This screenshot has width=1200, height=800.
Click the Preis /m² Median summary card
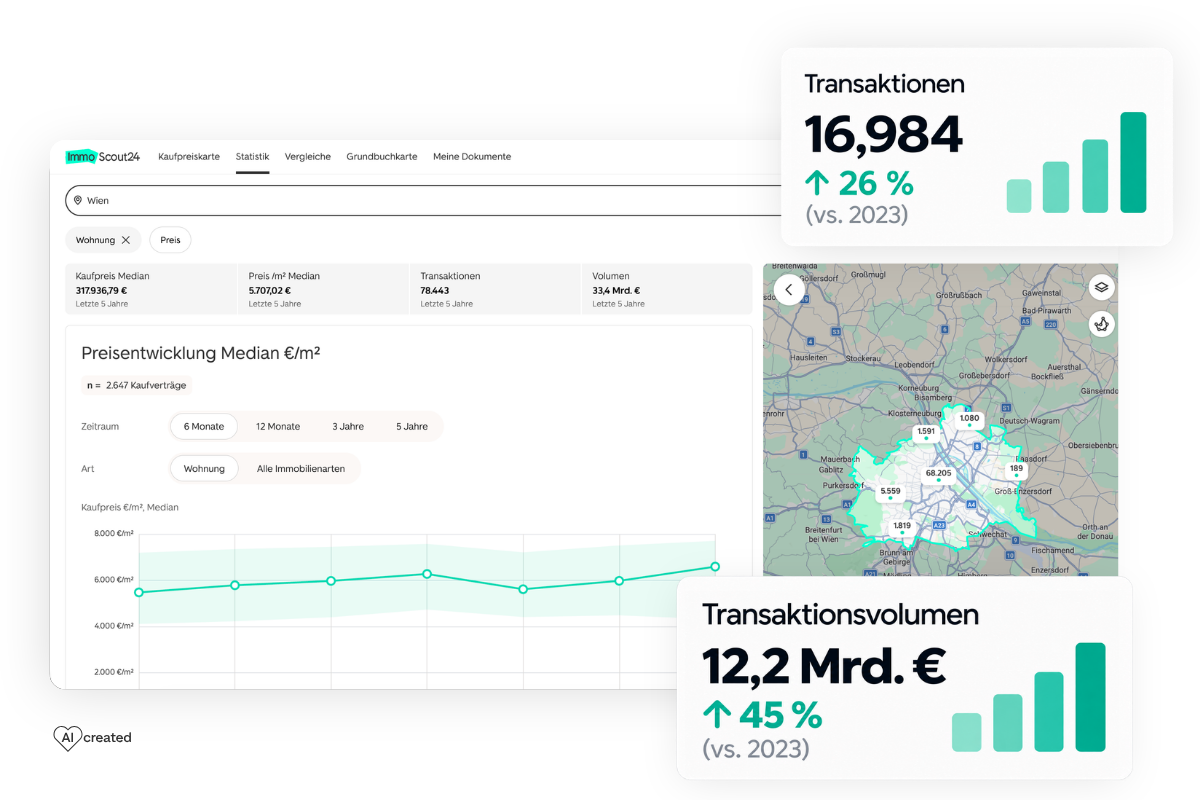pos(323,289)
